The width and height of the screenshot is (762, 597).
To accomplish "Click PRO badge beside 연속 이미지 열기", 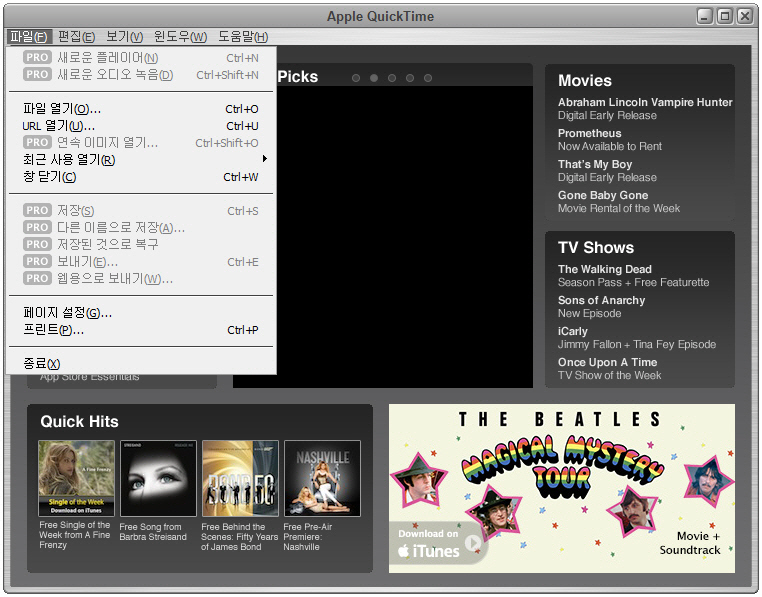I will tap(37, 142).
